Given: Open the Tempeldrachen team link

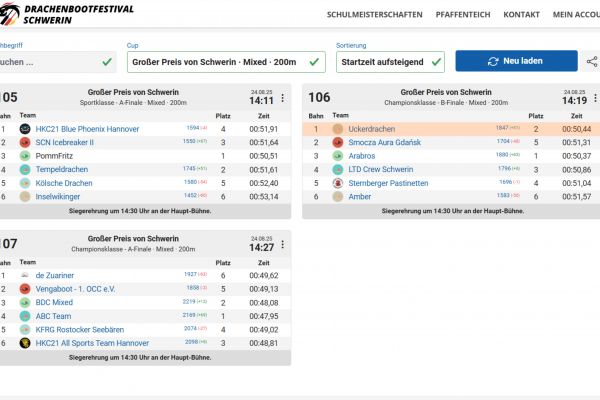Looking at the screenshot, I should [x=62, y=169].
